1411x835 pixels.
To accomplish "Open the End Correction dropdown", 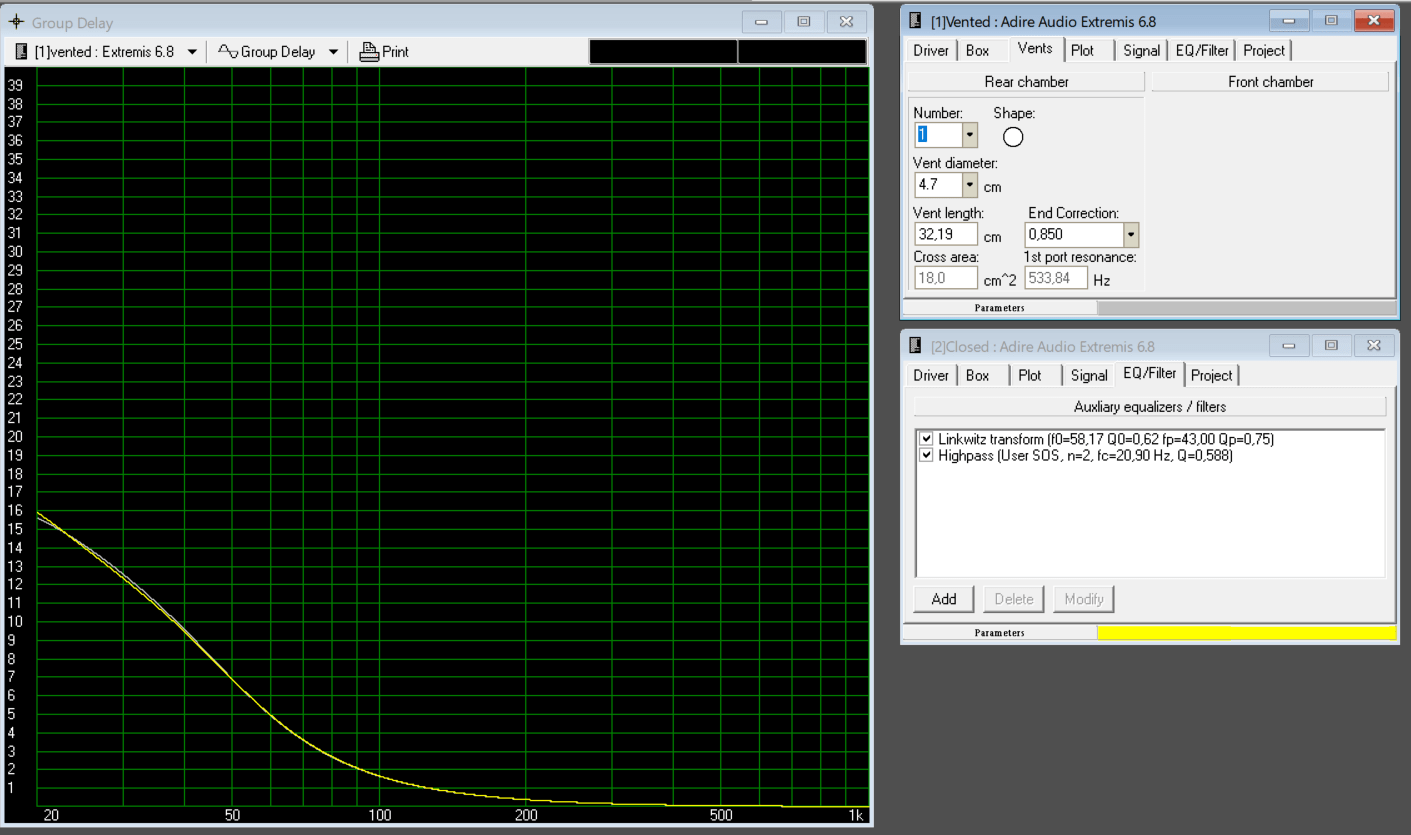I will click(1131, 235).
